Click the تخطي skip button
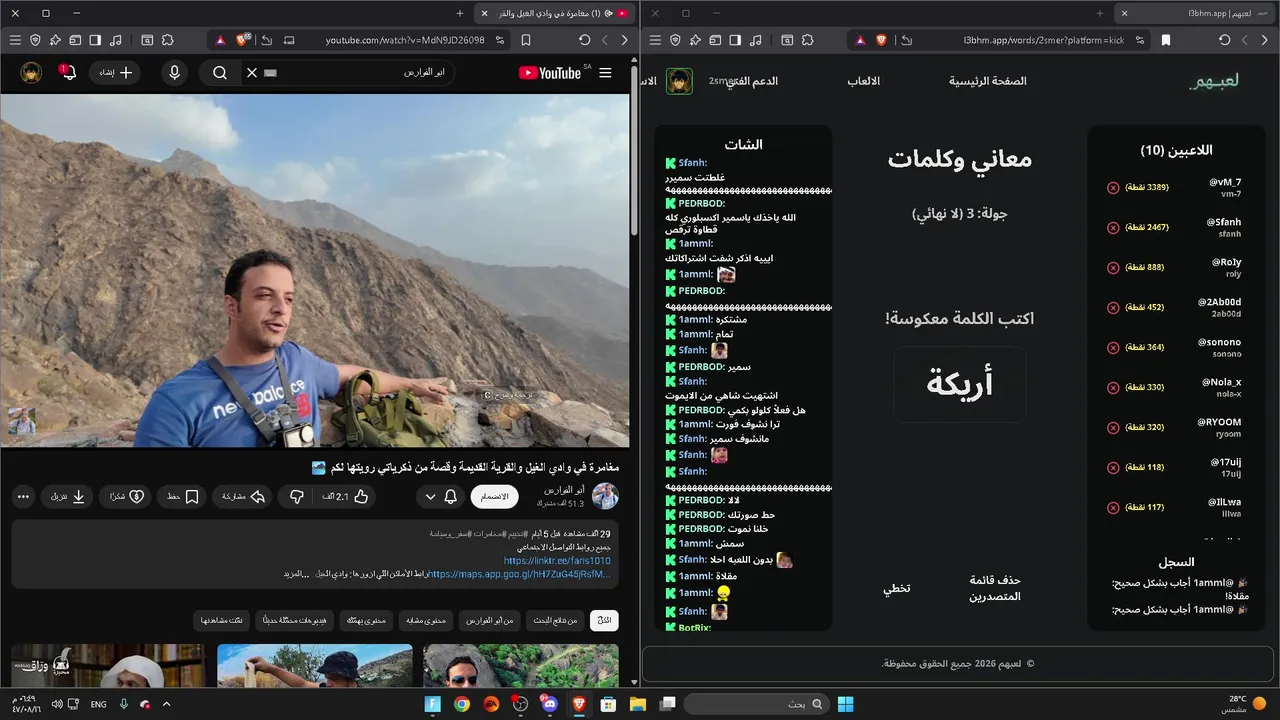The image size is (1280, 720). click(x=896, y=588)
